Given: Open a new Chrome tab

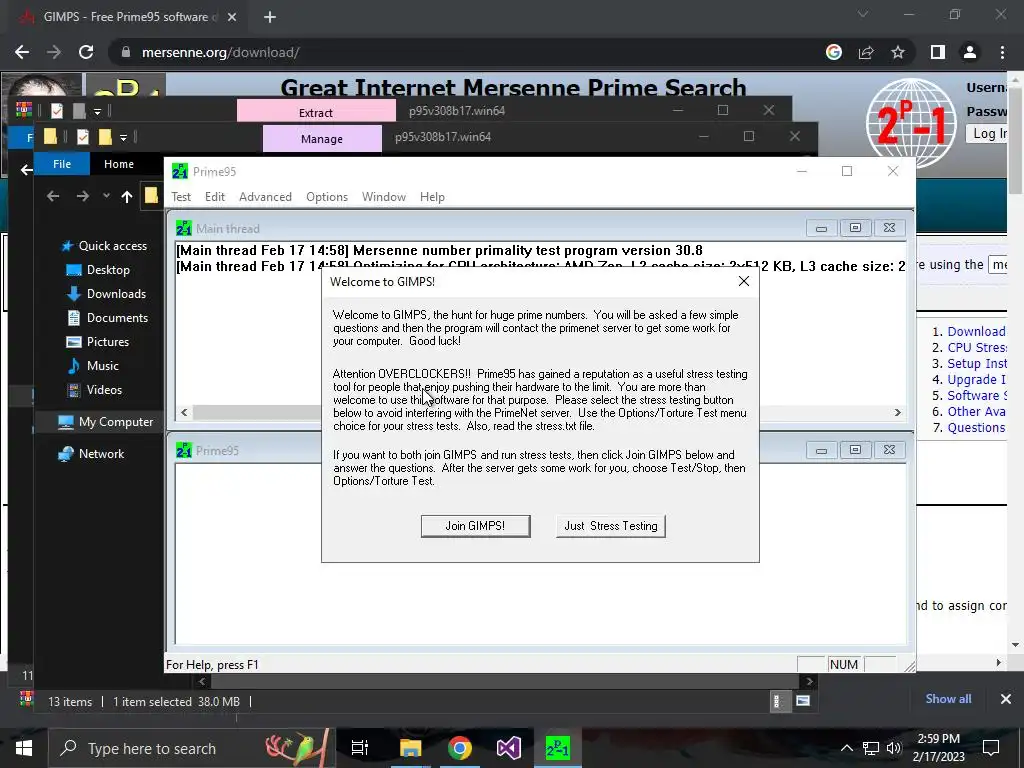Looking at the screenshot, I should (x=270, y=17).
